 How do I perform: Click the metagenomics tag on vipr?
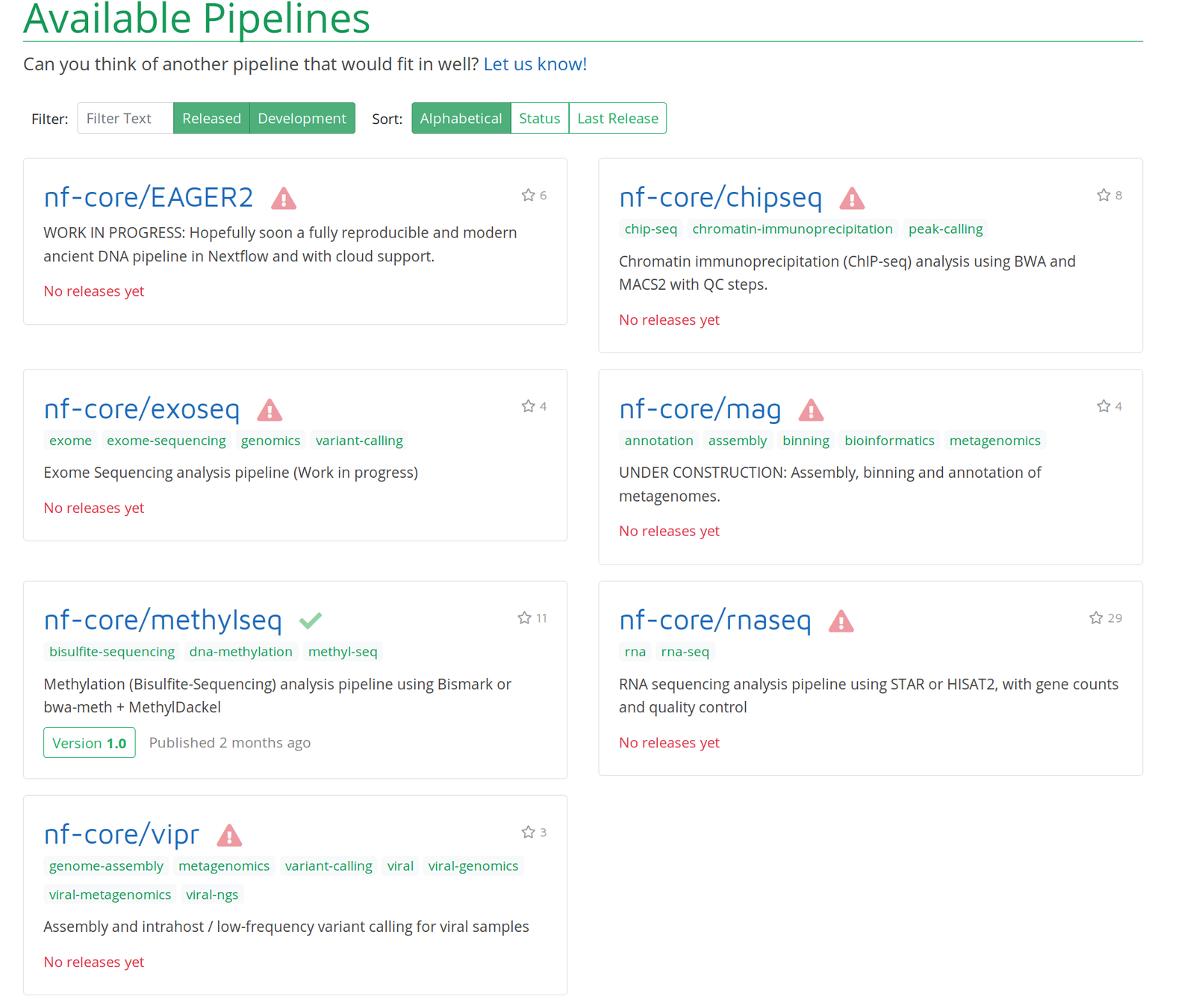point(224,866)
